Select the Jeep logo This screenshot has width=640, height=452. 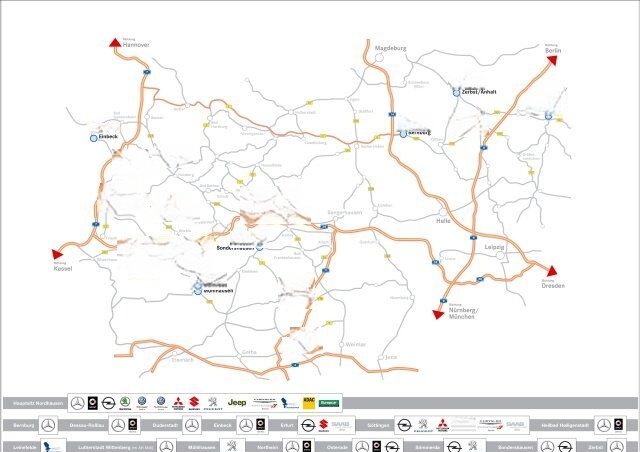click(237, 403)
